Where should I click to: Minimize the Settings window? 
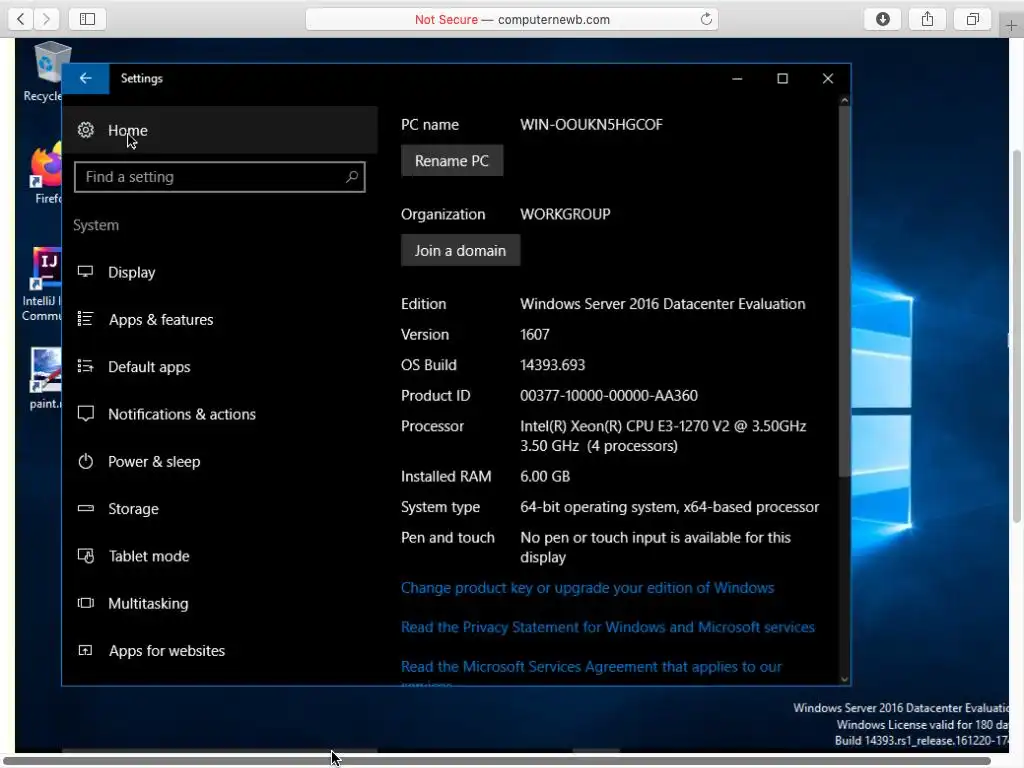click(737, 78)
